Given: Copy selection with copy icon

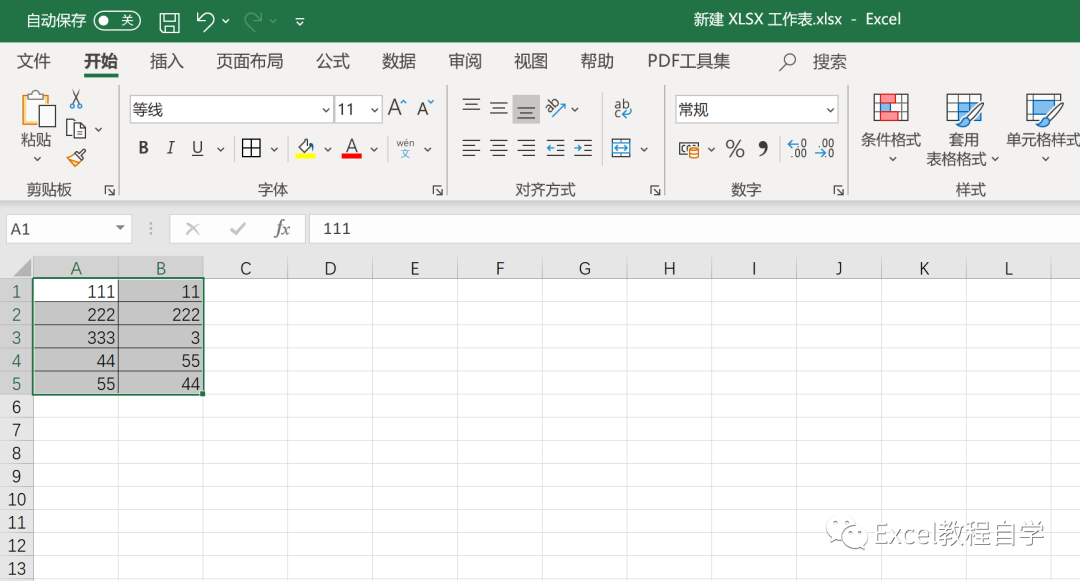Looking at the screenshot, I should coord(76,129).
